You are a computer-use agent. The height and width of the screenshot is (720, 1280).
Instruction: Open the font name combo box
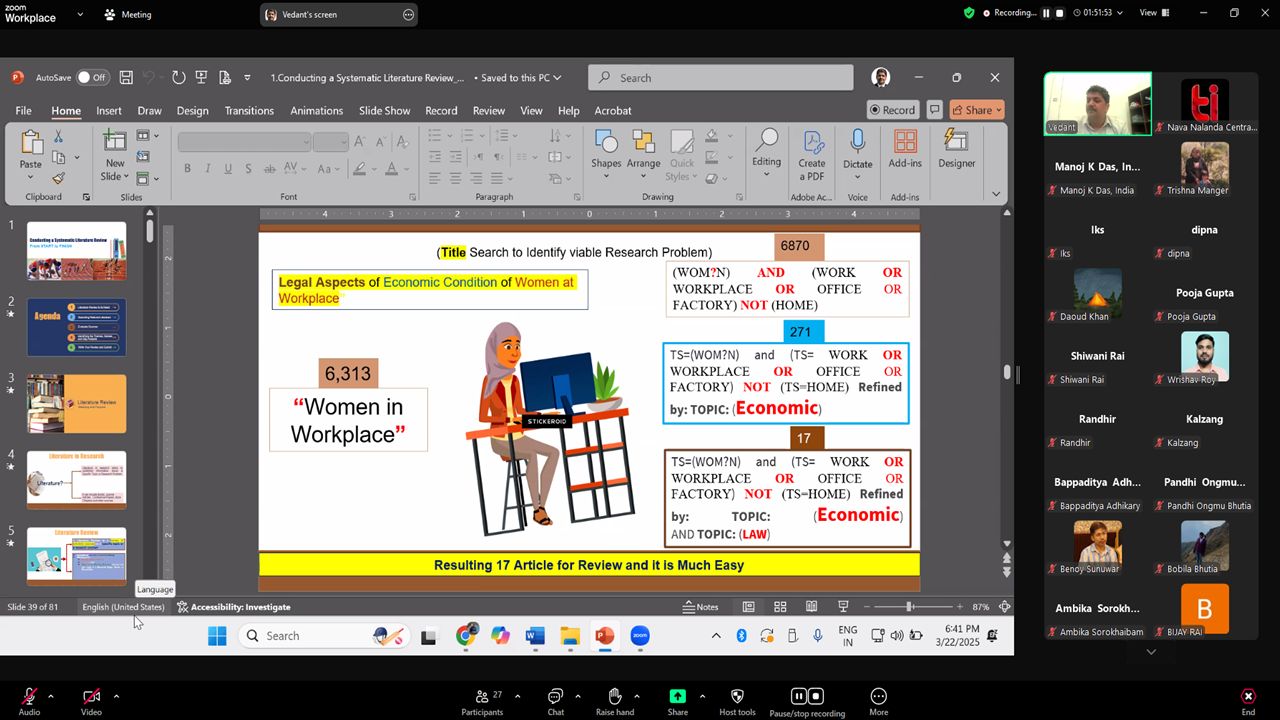244,142
